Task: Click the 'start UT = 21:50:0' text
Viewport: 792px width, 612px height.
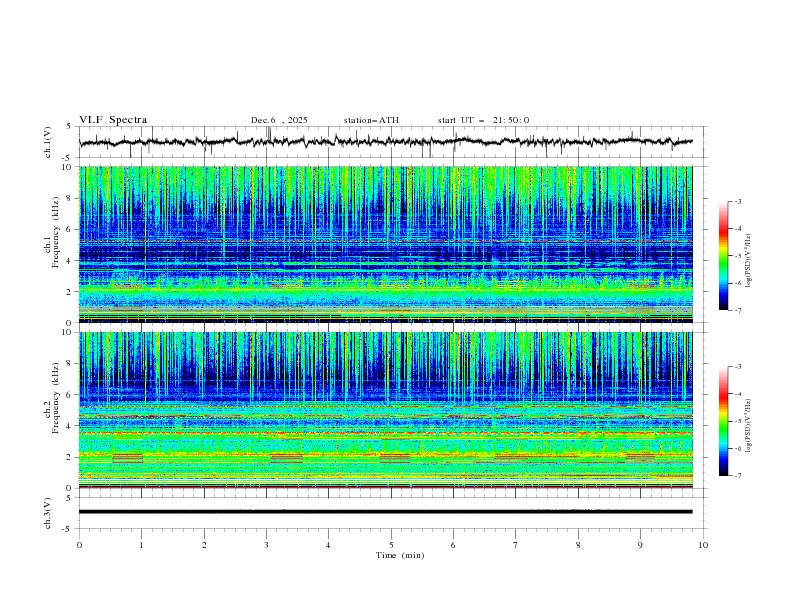Action: pyautogui.click(x=483, y=120)
